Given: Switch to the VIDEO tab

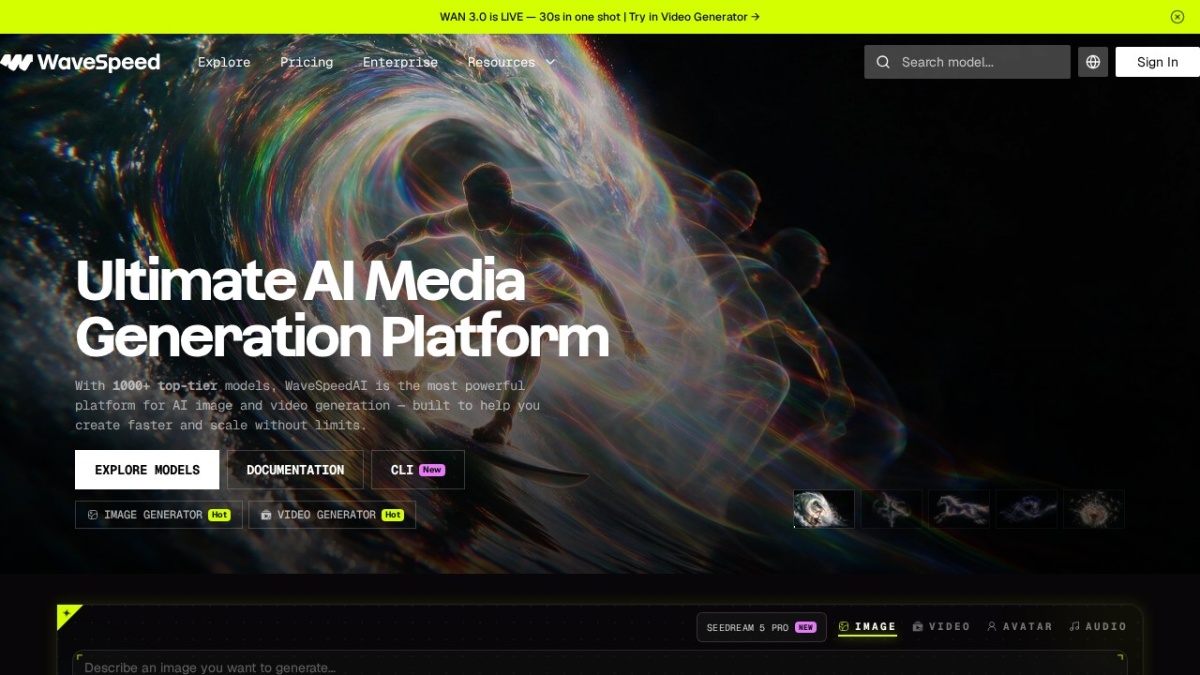Looking at the screenshot, I should 941,627.
